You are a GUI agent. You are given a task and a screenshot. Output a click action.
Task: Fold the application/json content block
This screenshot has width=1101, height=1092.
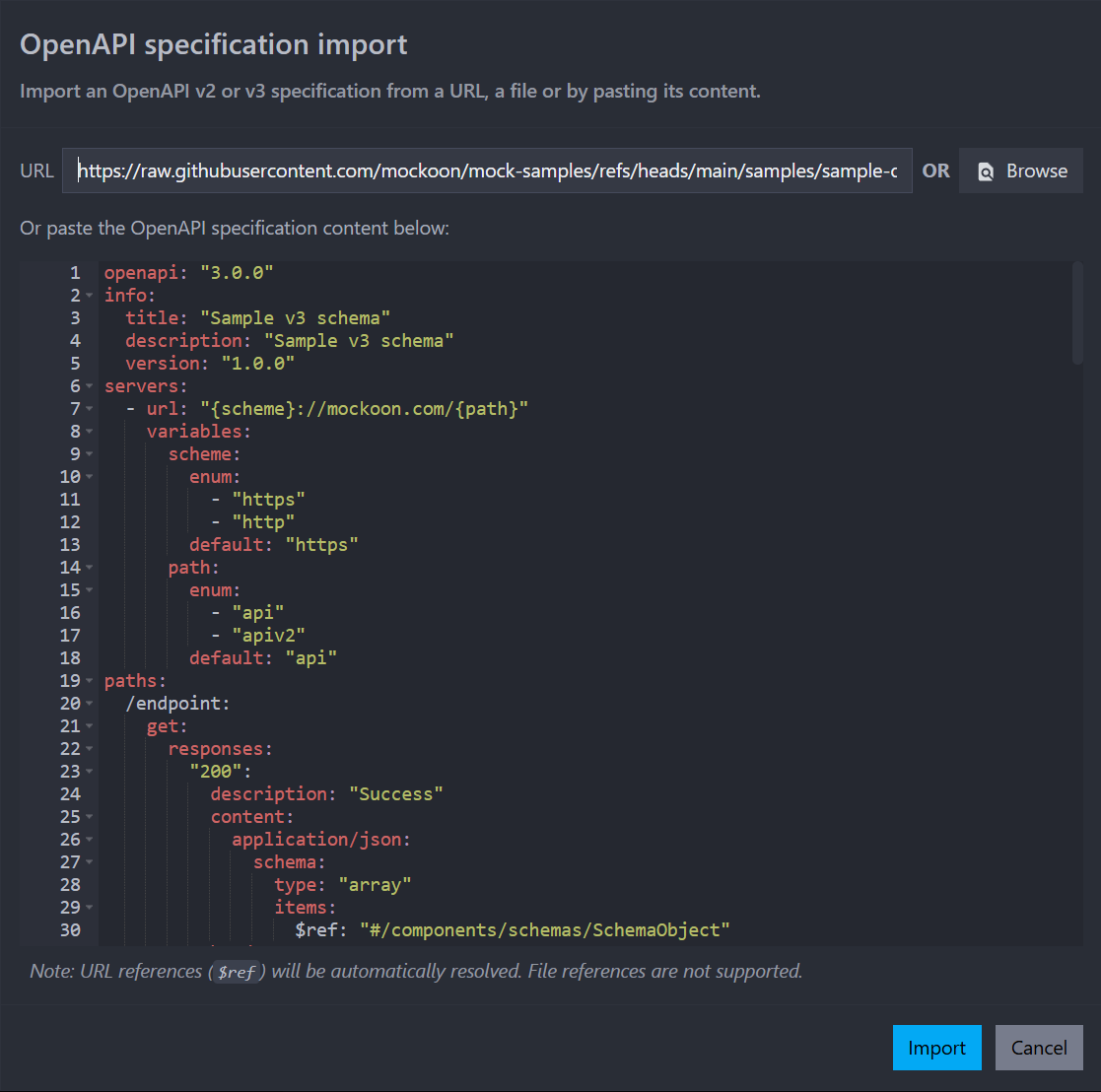(88, 840)
